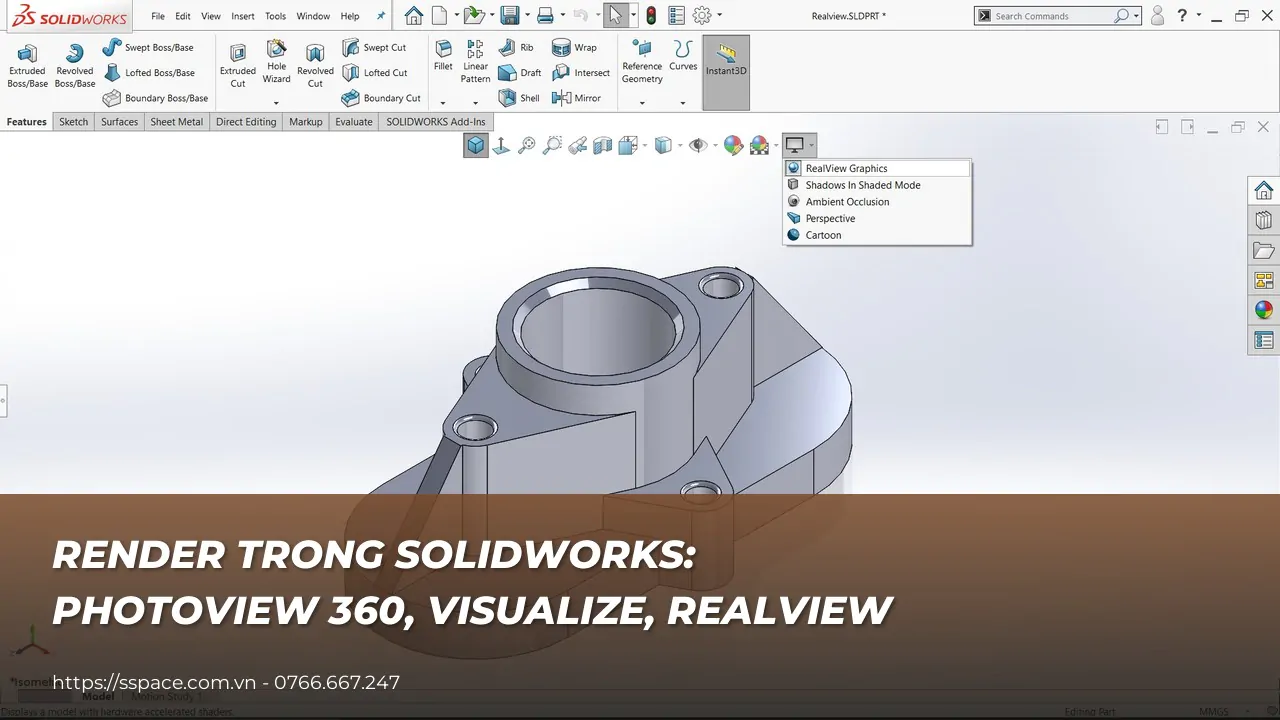The image size is (1280, 720).
Task: Toggle the Instant3D button
Action: tap(726, 72)
